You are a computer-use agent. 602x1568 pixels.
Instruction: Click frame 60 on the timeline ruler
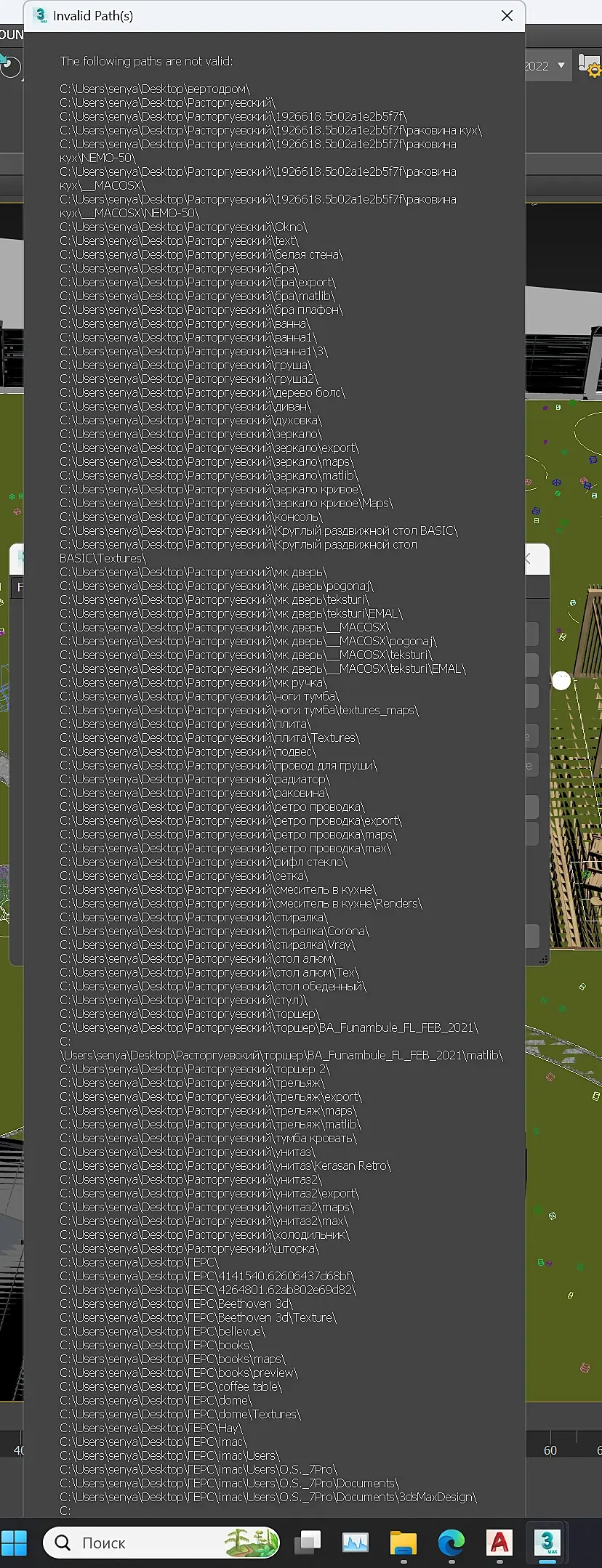coord(550,1450)
